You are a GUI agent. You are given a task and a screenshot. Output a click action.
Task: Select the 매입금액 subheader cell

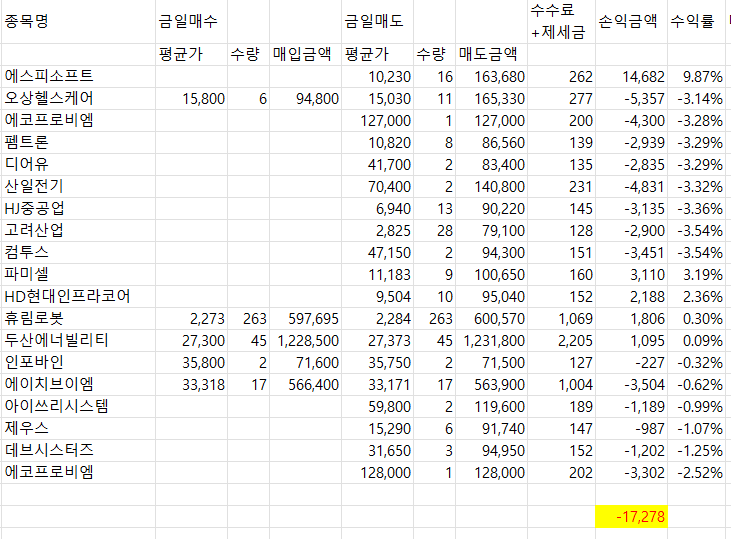[305, 55]
